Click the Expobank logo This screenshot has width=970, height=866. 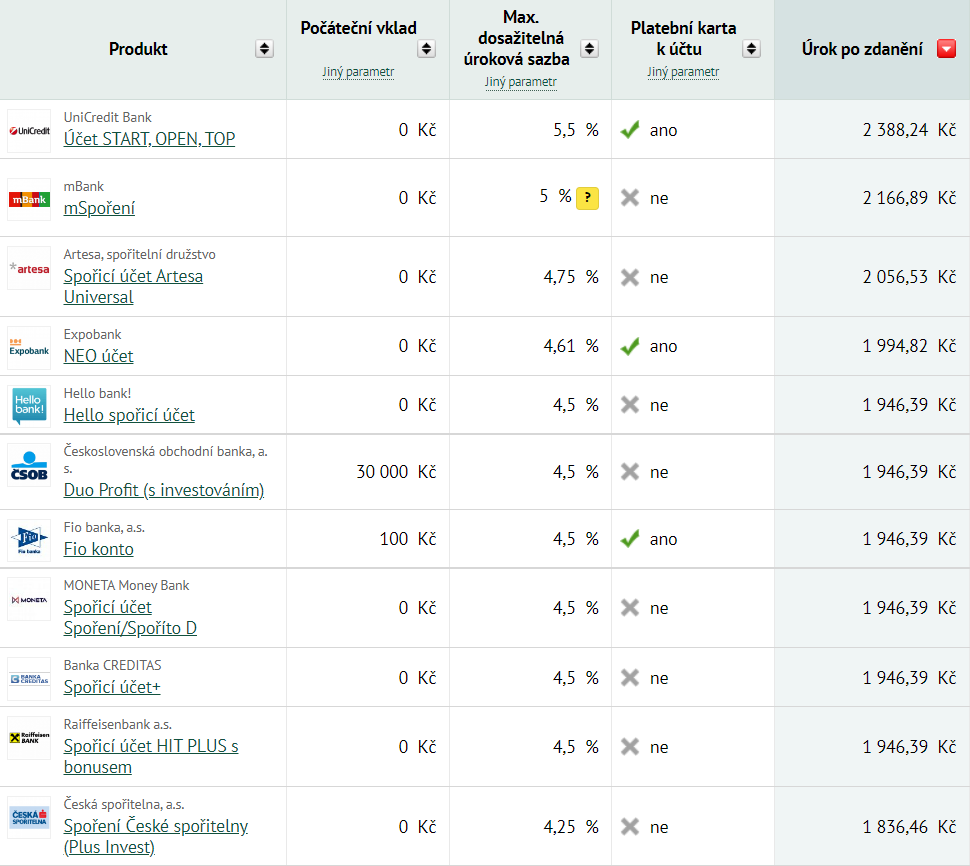(x=29, y=348)
